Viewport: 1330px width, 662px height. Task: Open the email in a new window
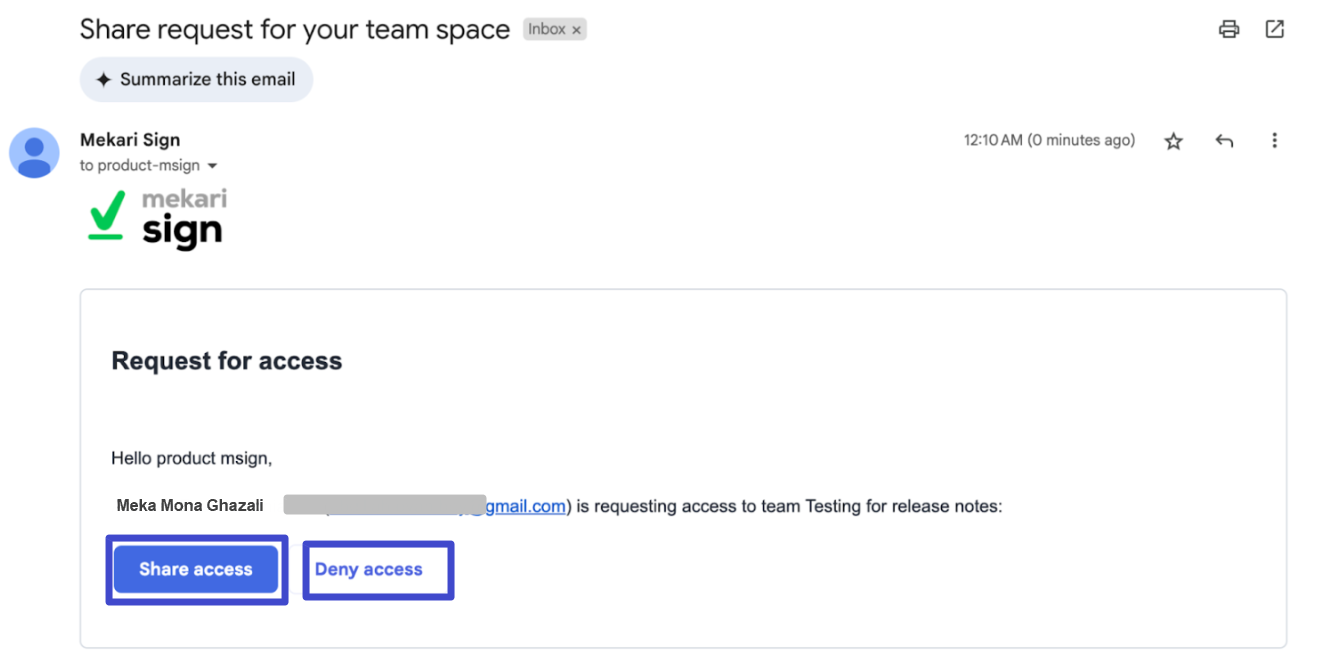(x=1274, y=29)
